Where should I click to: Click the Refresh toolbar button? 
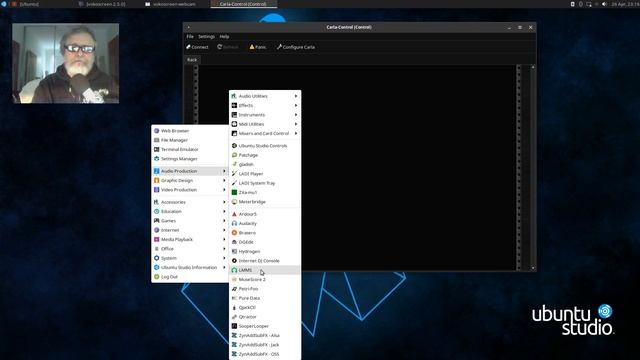coord(228,47)
